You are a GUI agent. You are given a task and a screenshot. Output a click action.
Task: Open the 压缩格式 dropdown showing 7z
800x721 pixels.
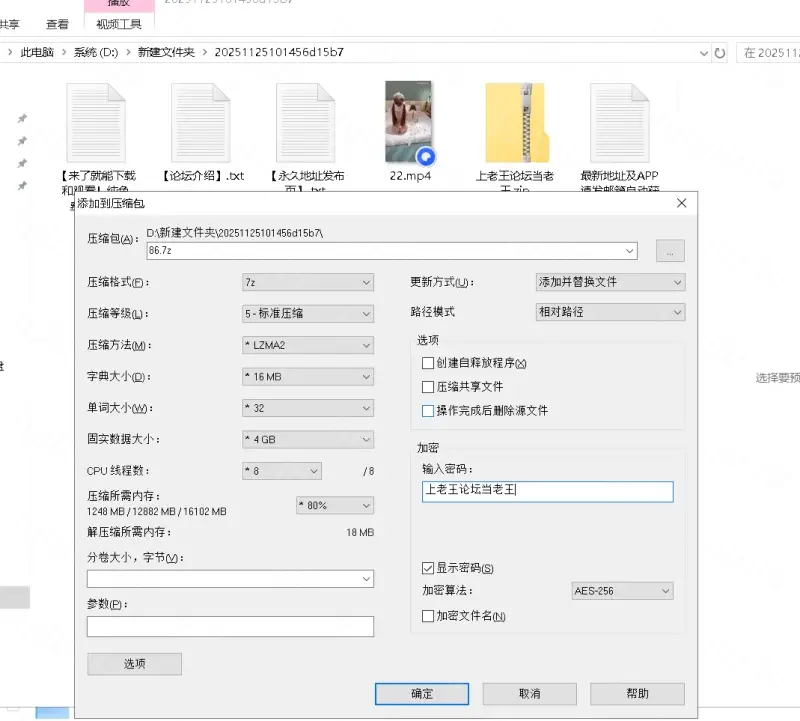pyautogui.click(x=307, y=282)
